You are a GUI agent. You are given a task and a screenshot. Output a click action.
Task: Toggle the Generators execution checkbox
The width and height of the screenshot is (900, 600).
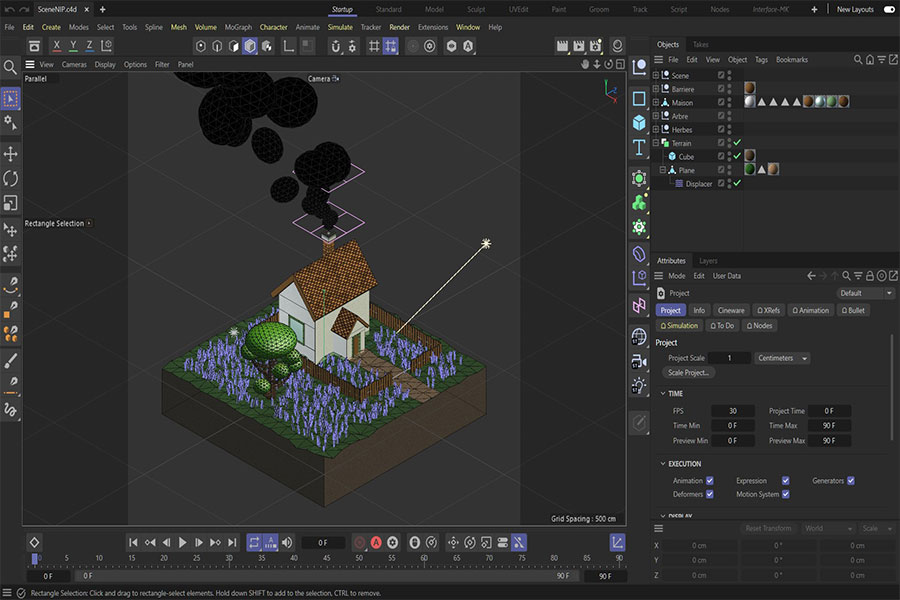tap(851, 481)
